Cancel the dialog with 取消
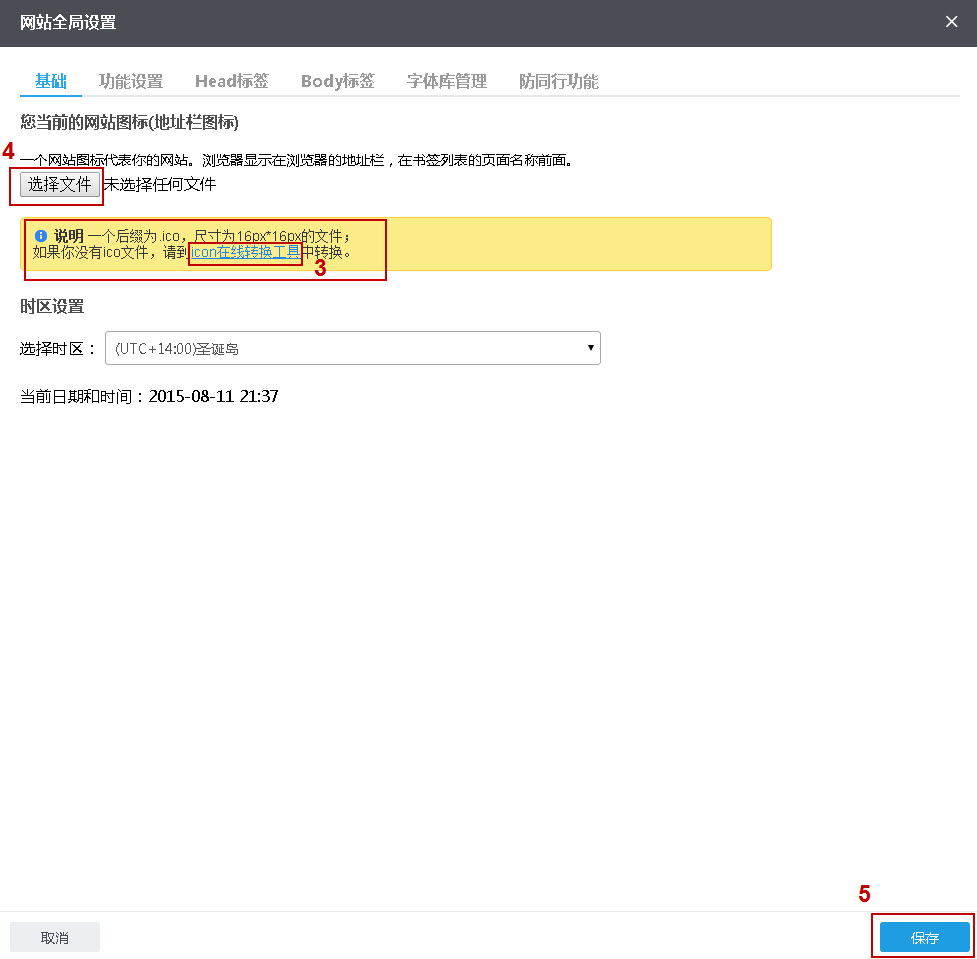 [54, 937]
